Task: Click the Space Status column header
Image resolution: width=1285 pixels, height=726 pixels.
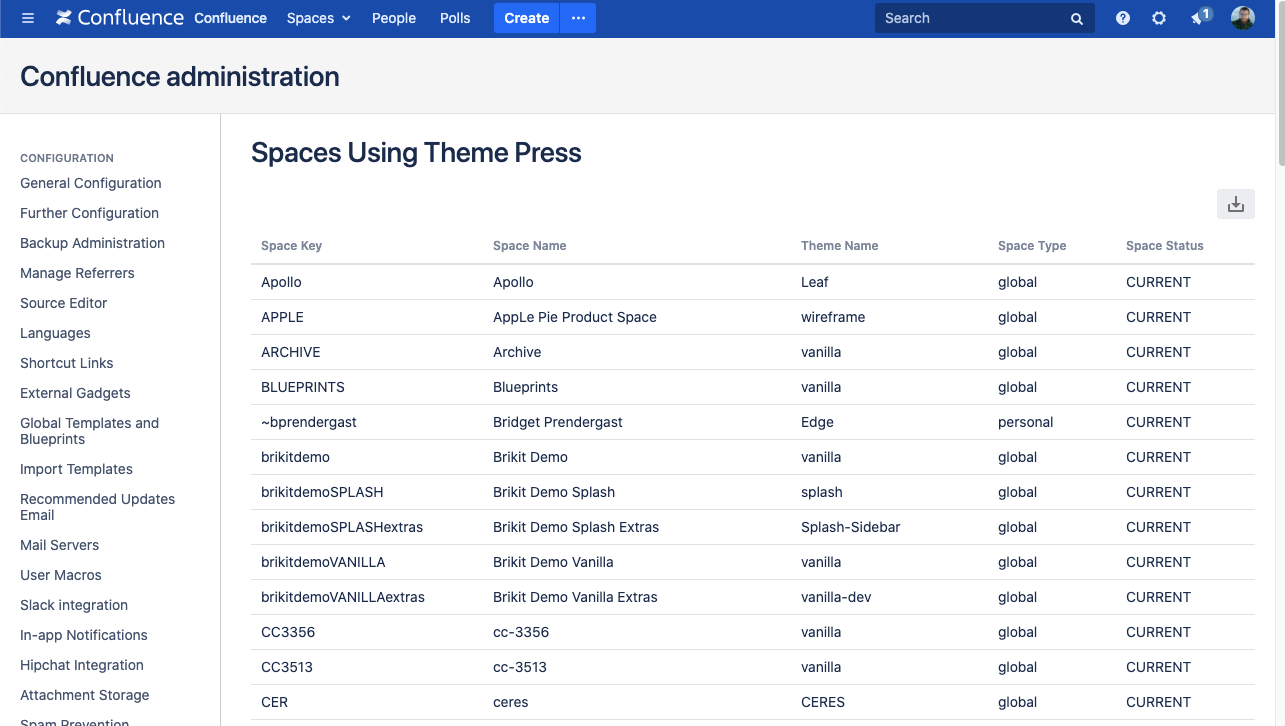Action: (x=1165, y=246)
